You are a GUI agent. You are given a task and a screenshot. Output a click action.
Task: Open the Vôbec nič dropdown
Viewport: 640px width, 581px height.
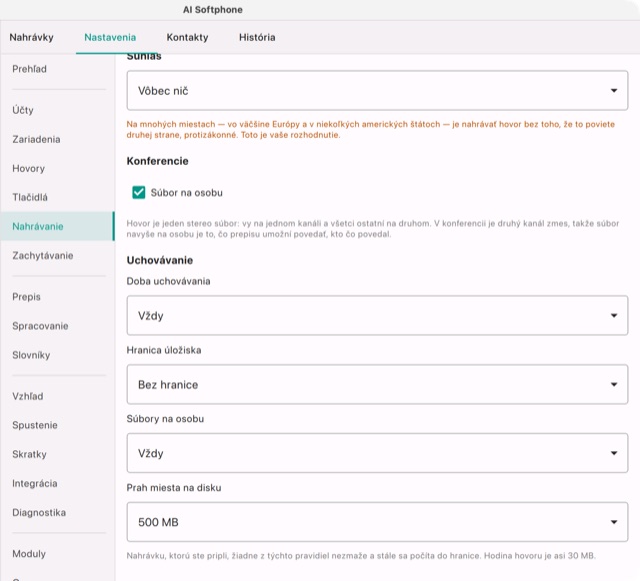(377, 90)
